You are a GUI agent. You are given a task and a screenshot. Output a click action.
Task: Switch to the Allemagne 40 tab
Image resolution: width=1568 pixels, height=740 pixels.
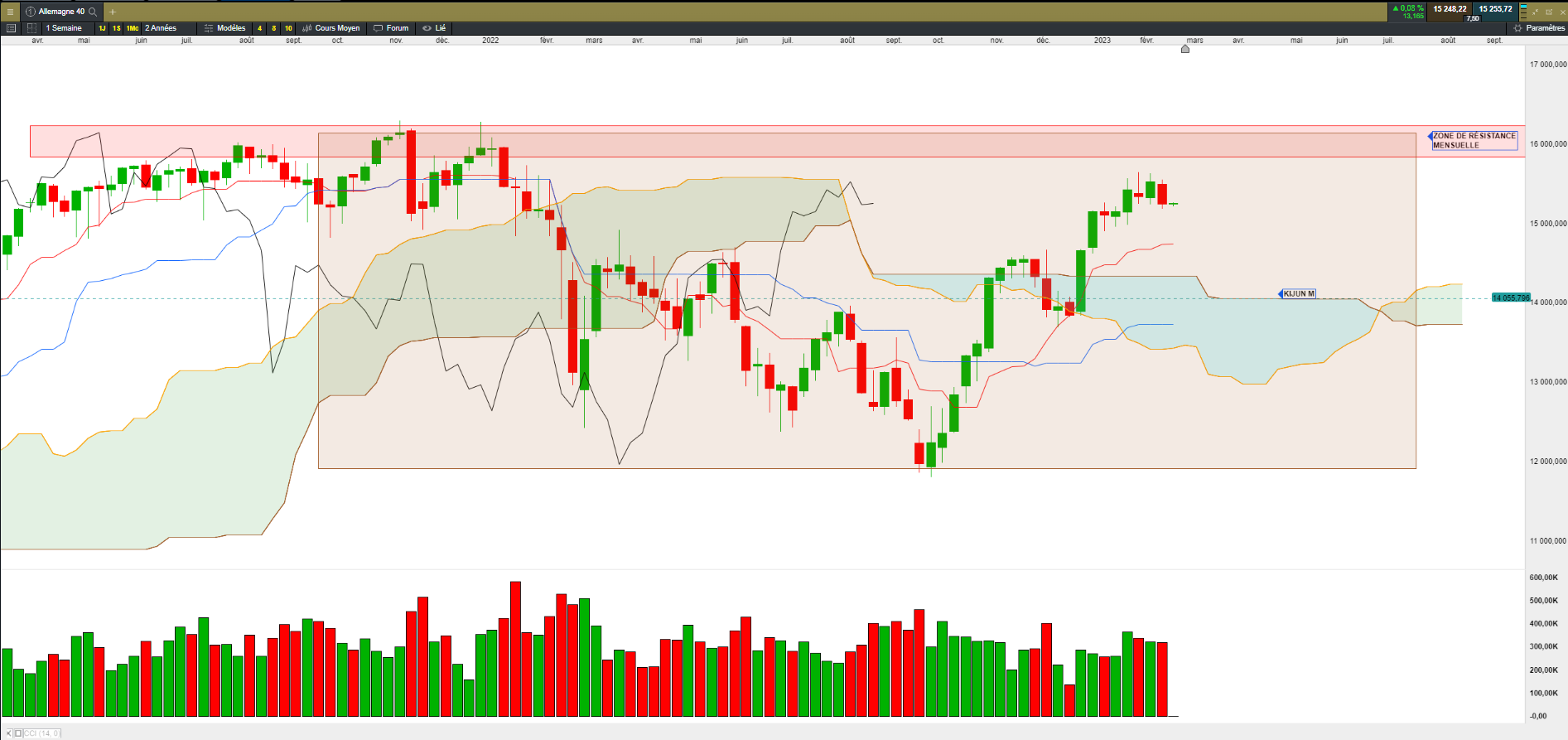[61, 12]
